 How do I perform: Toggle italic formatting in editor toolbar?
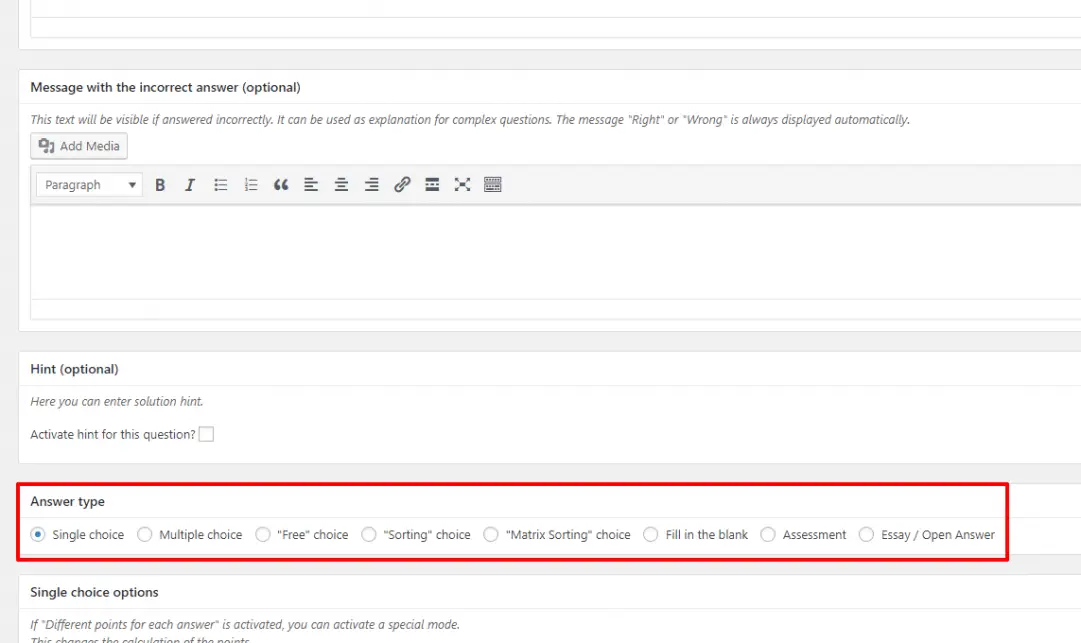[x=190, y=185]
